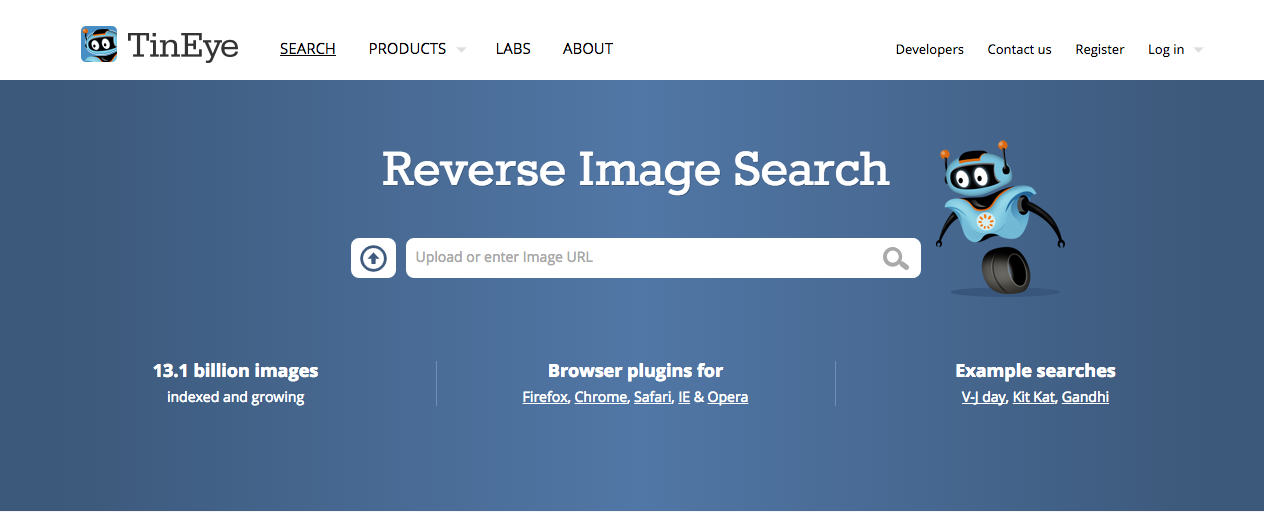Image resolution: width=1264 pixels, height=512 pixels.
Task: Try the V-J day example search
Action: [x=983, y=397]
